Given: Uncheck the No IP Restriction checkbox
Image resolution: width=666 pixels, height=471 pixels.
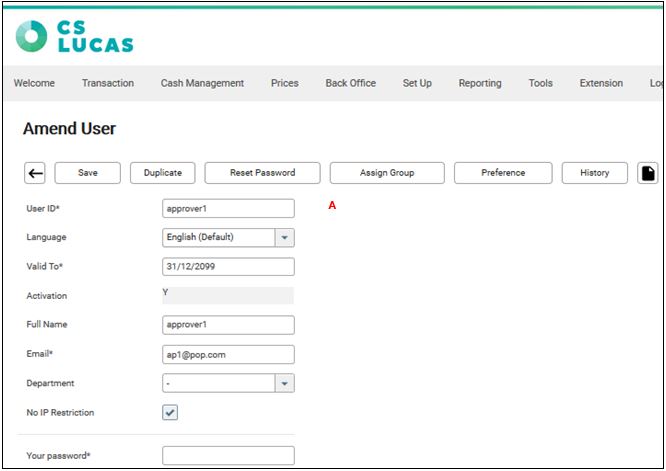Looking at the screenshot, I should coord(170,412).
